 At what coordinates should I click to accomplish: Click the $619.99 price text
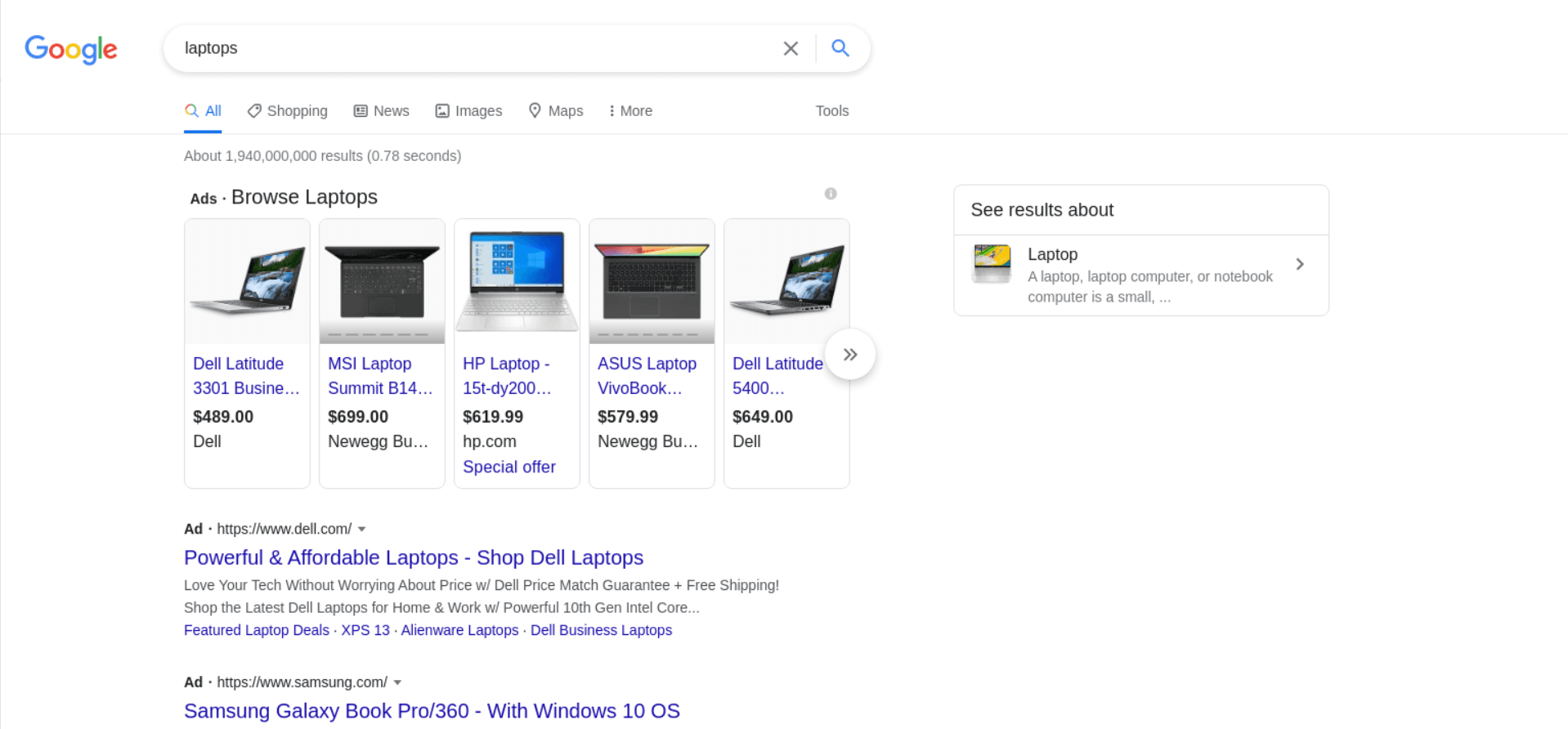(x=493, y=417)
